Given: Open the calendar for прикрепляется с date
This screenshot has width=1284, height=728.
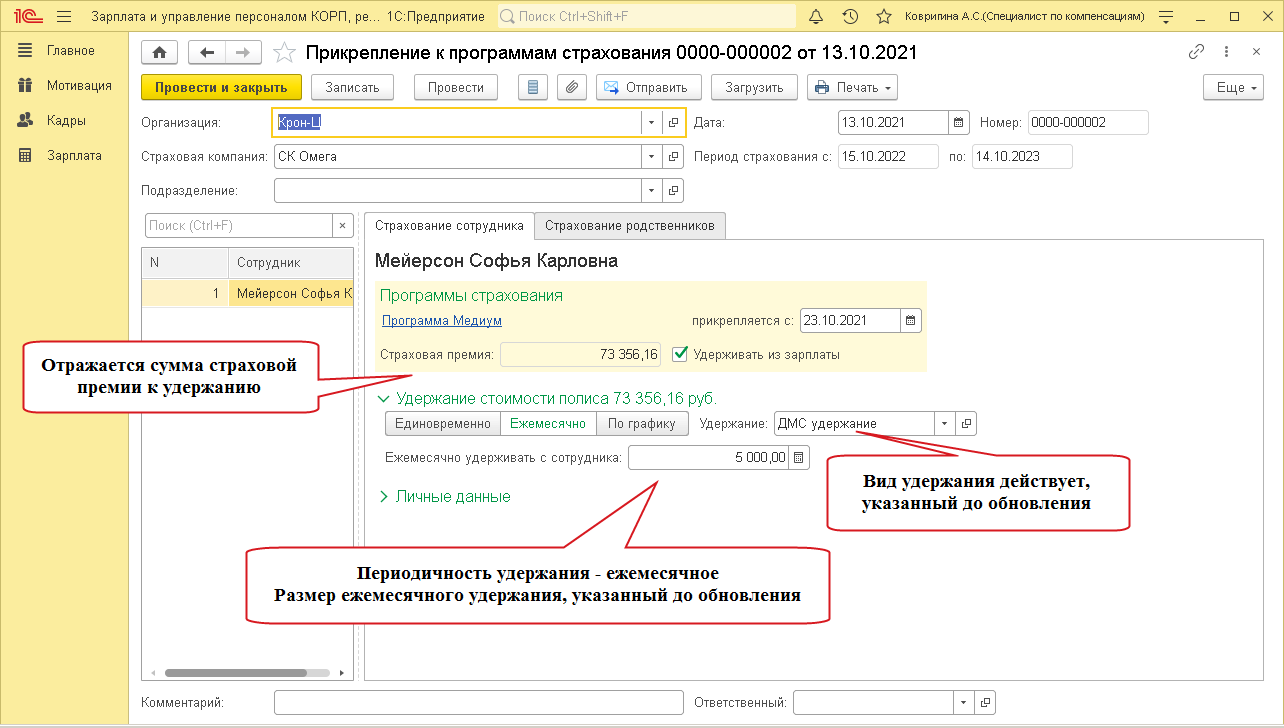Looking at the screenshot, I should [911, 321].
